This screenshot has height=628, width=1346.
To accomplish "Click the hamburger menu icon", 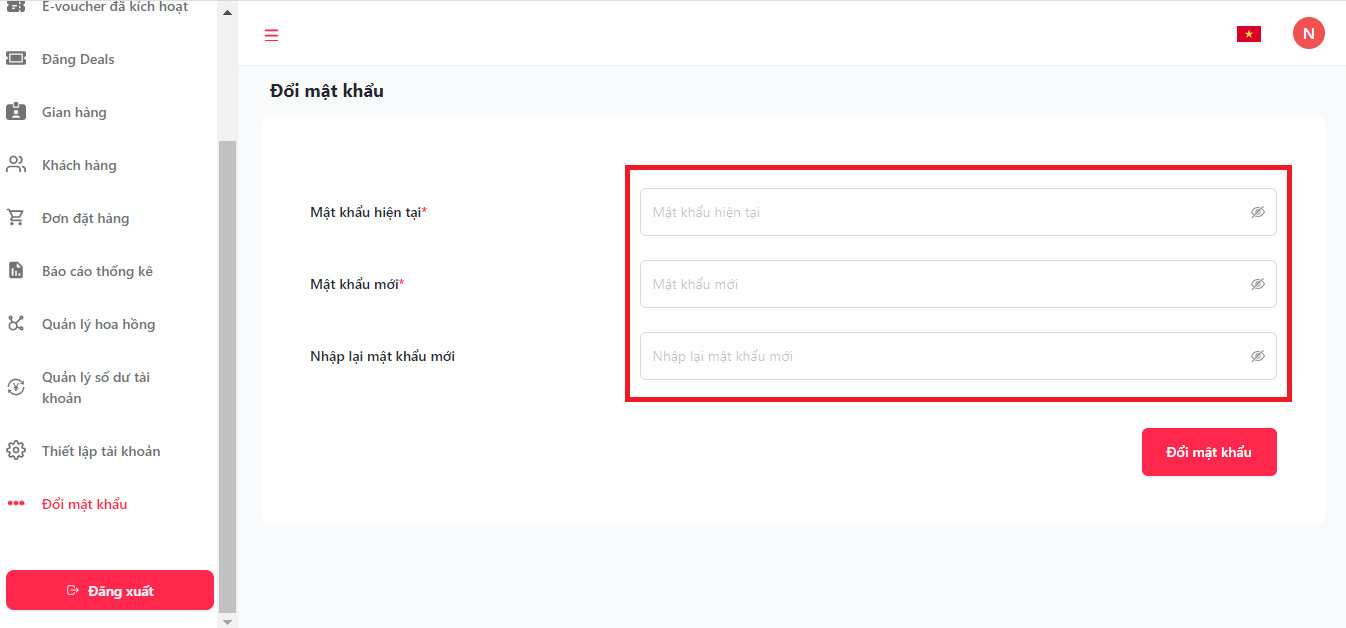I will [271, 35].
